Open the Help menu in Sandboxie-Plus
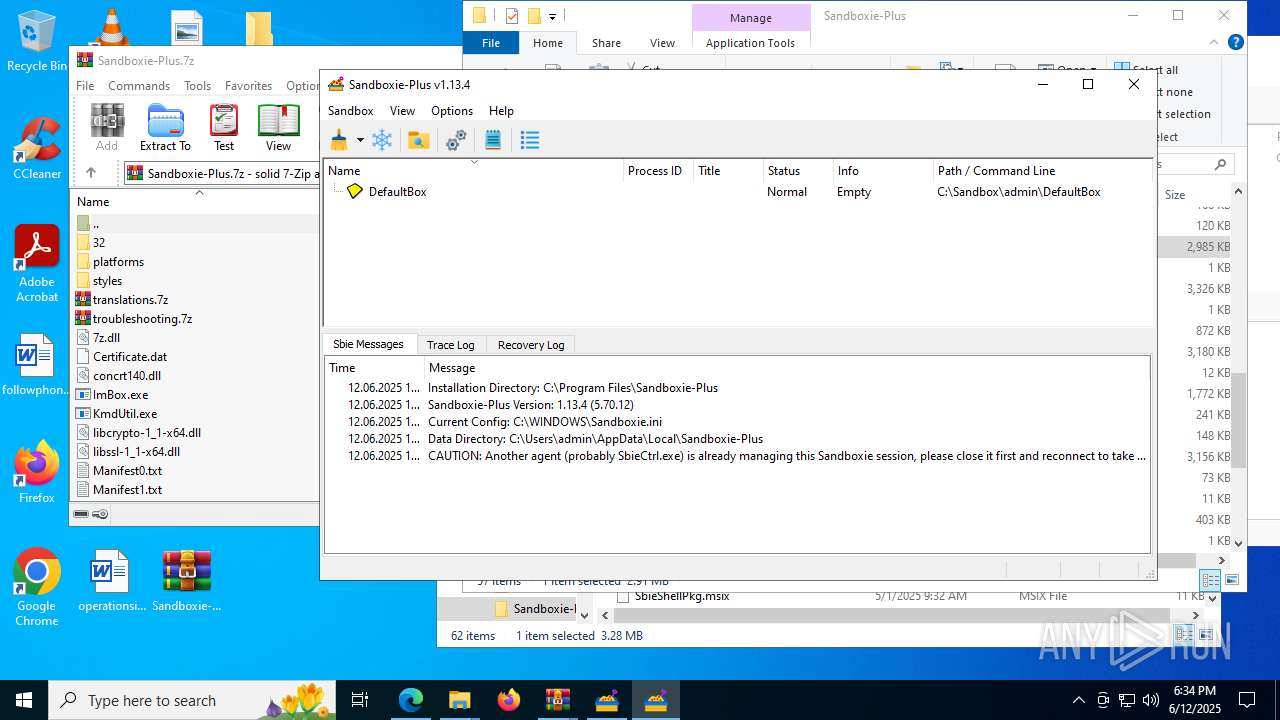This screenshot has width=1280, height=720. point(501,111)
